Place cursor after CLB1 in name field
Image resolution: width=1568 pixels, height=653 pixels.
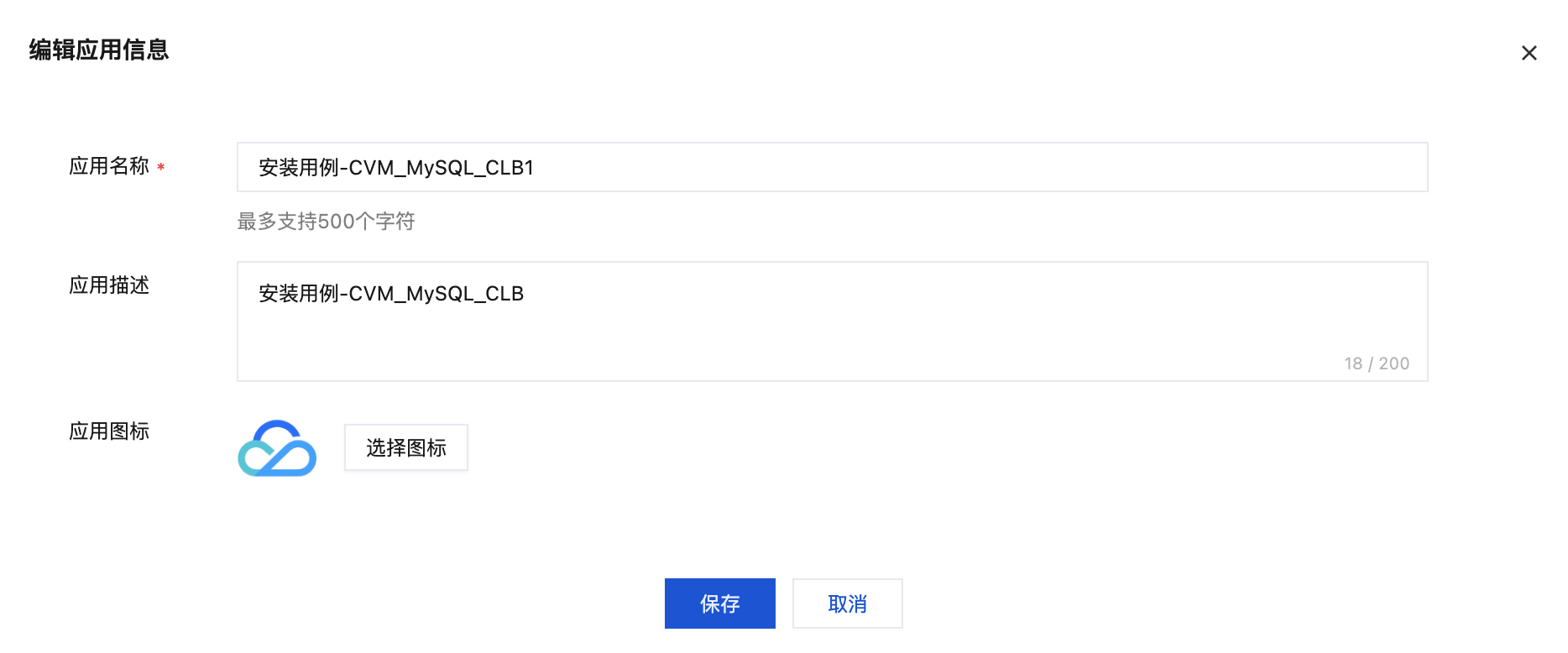(536, 168)
